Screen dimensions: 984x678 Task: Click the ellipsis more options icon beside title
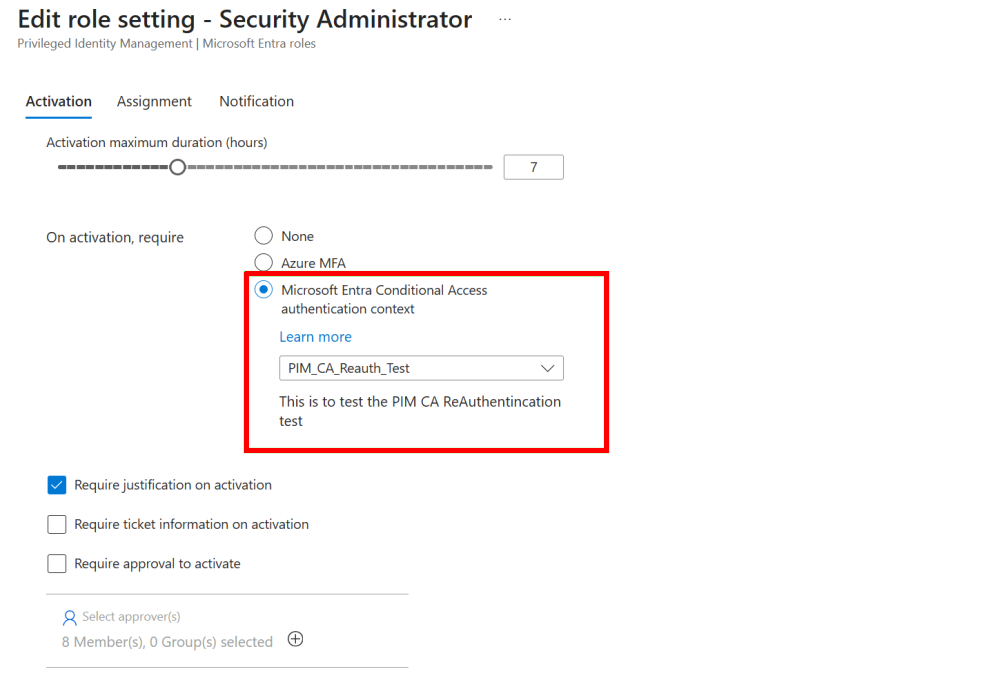(504, 20)
